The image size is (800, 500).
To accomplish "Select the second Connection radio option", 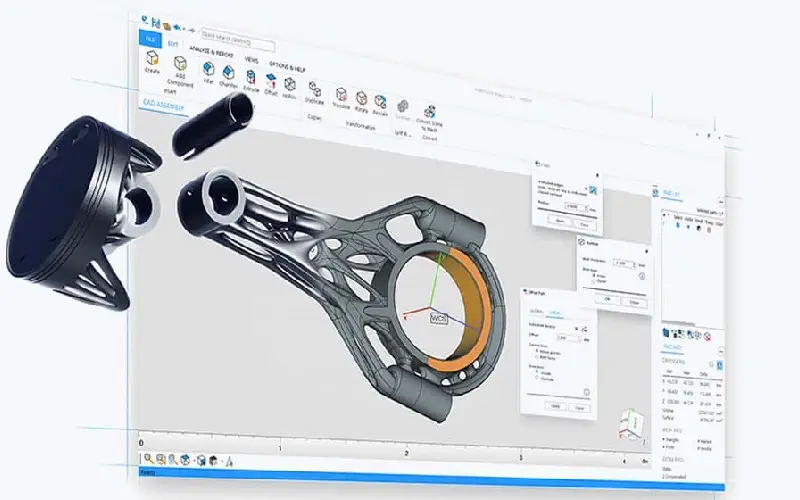I will [x=537, y=357].
